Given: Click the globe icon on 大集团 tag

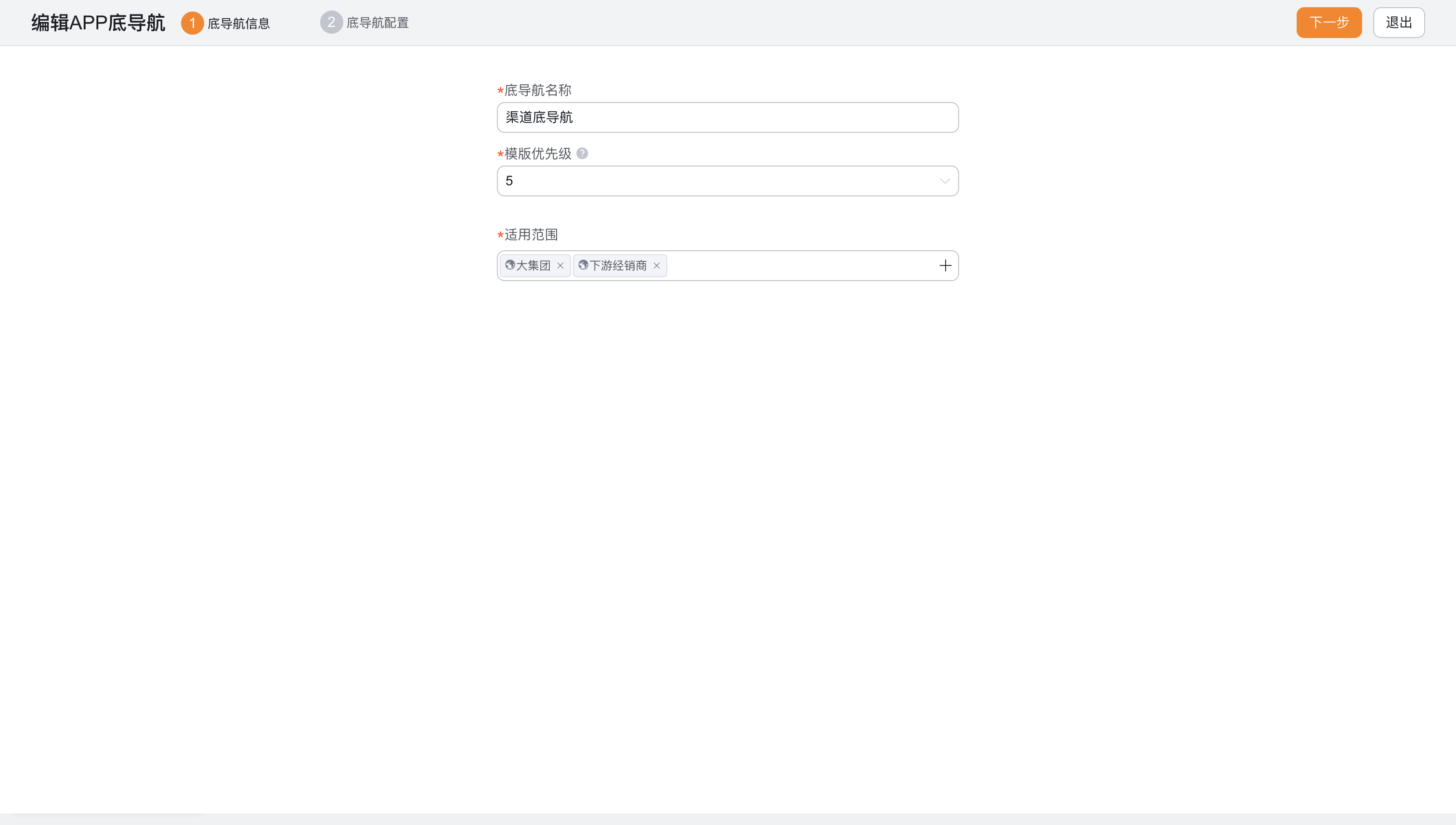Looking at the screenshot, I should click(x=510, y=265).
